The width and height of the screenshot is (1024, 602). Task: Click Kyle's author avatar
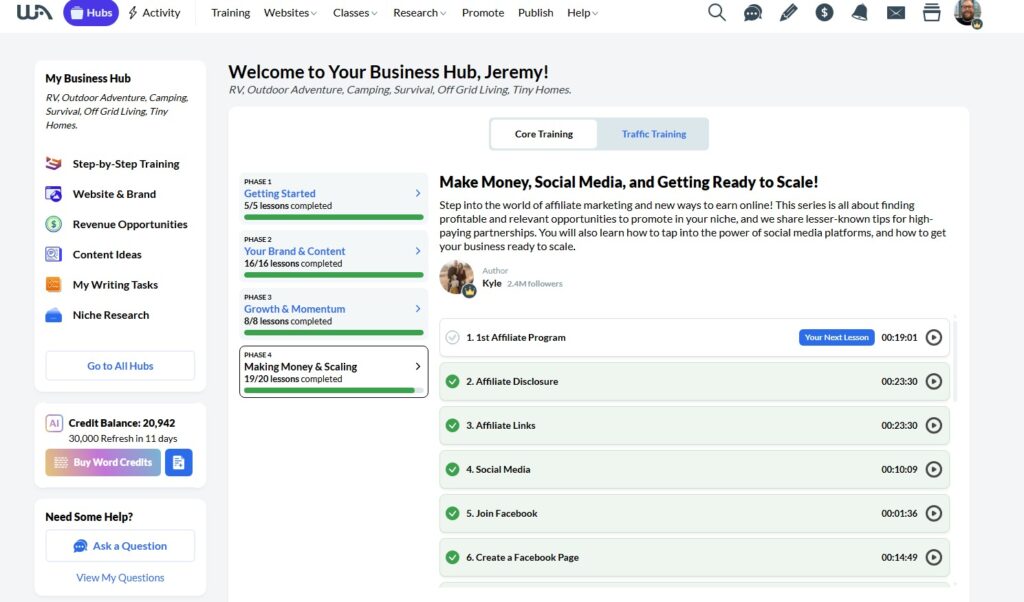(x=457, y=277)
